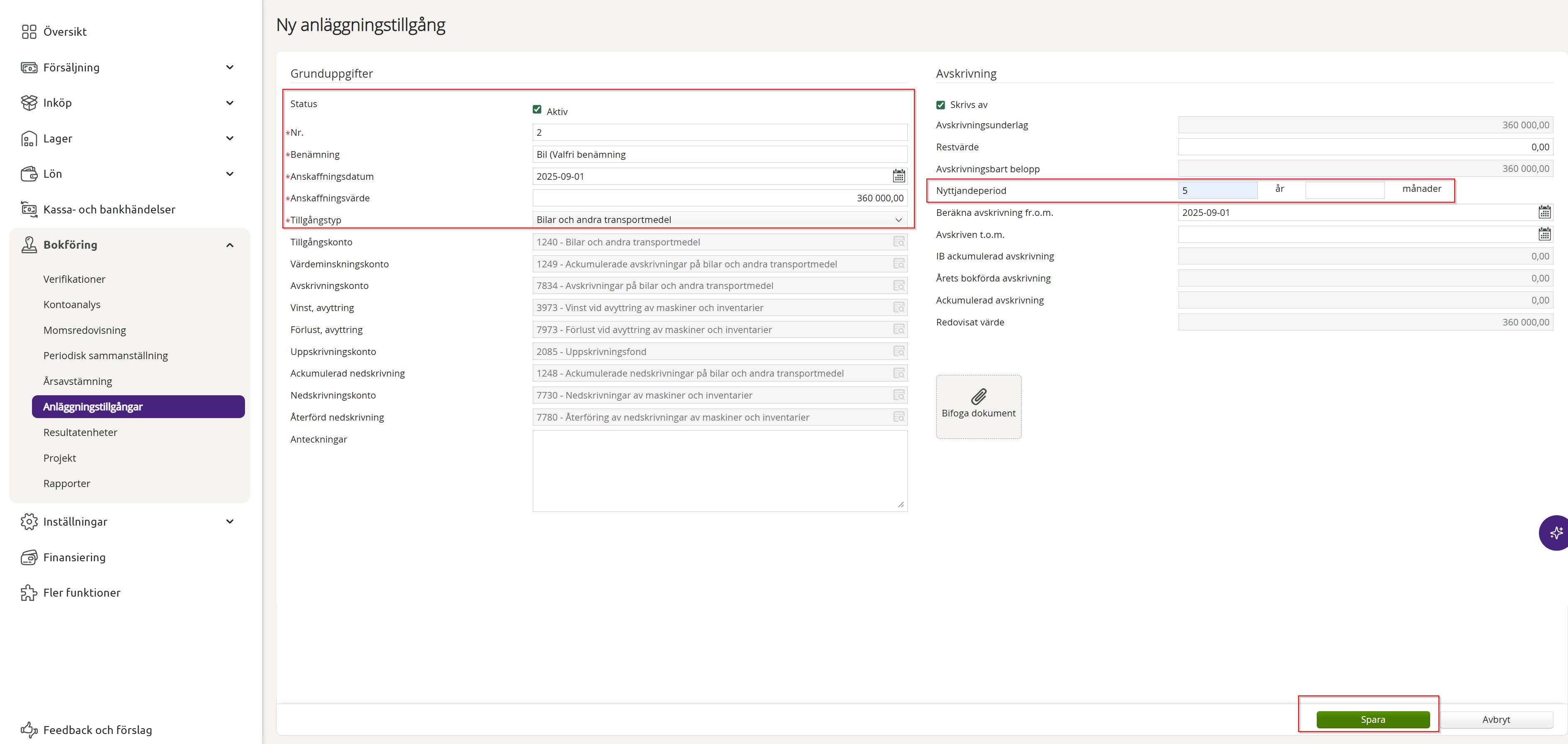Click the green Spara button
This screenshot has width=1568, height=744.
1372,719
